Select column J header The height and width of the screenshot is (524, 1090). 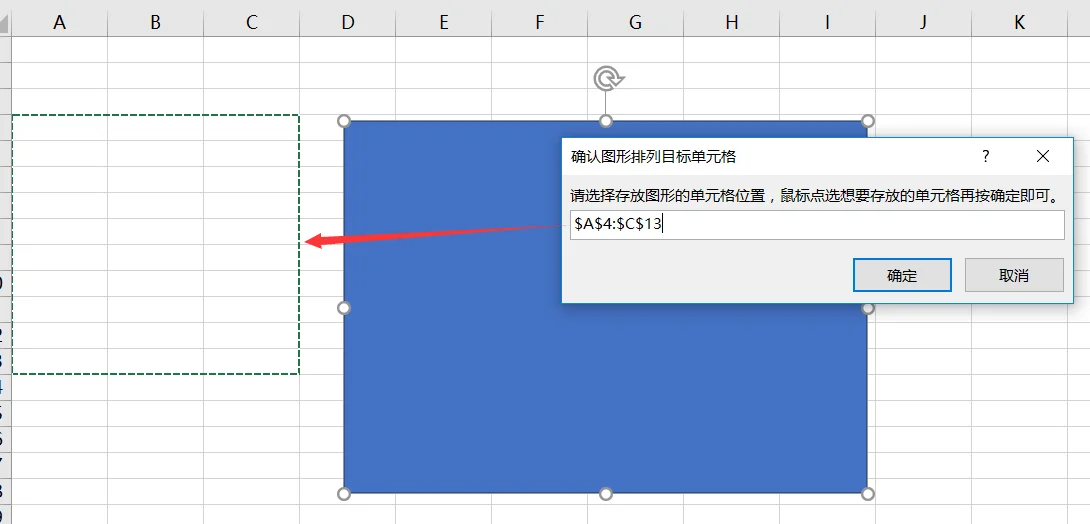pos(923,22)
